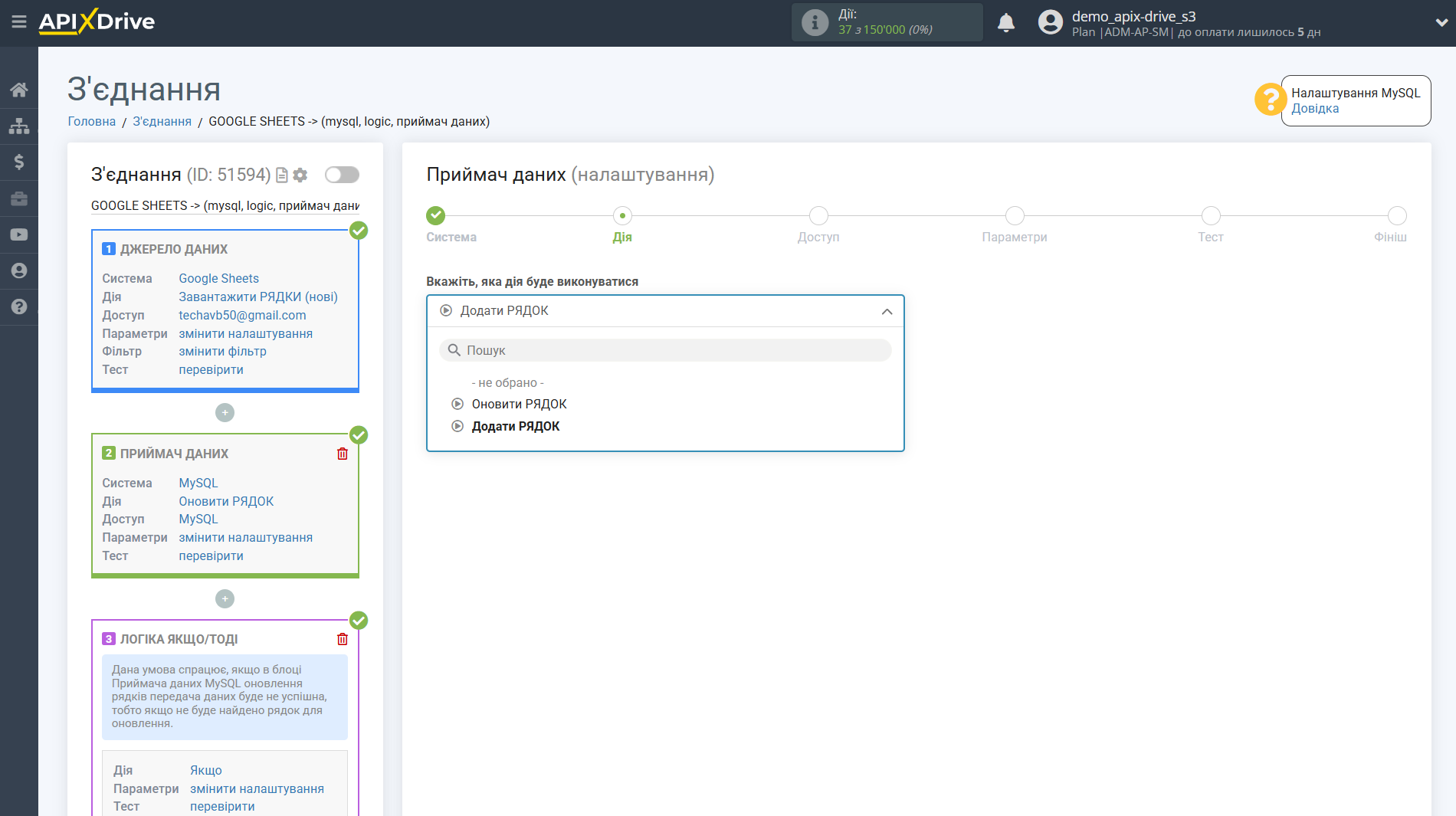Open Google Sheets source system link
This screenshot has width=1456, height=816.
[x=218, y=279]
